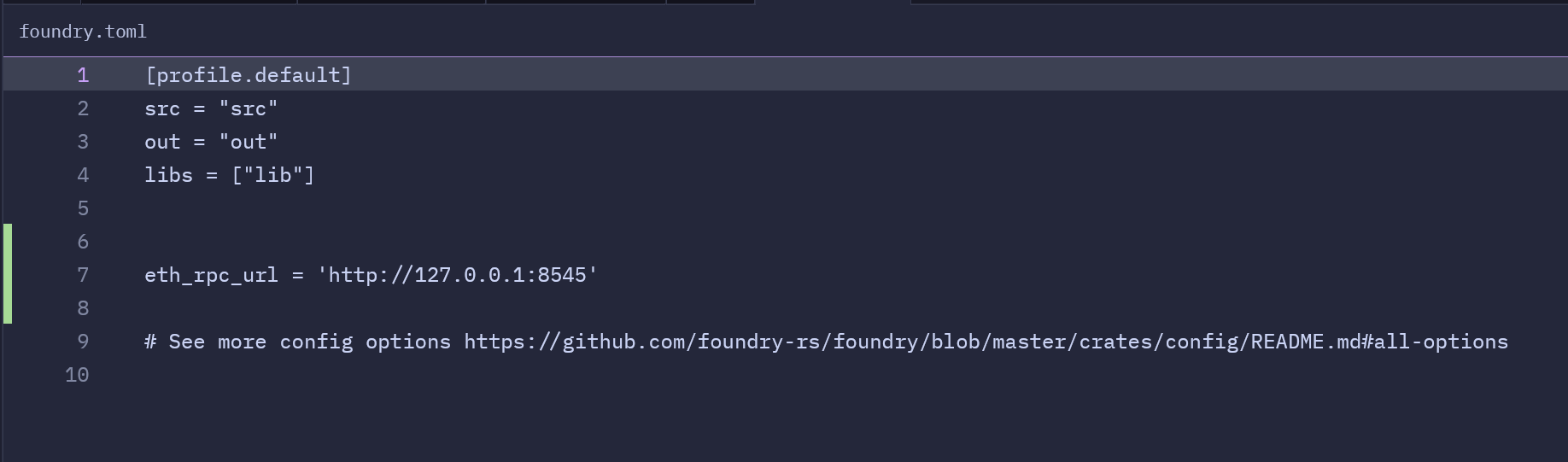Screen dimensions: 1568x462
Task: Click the src key on line 2
Action: [162, 108]
